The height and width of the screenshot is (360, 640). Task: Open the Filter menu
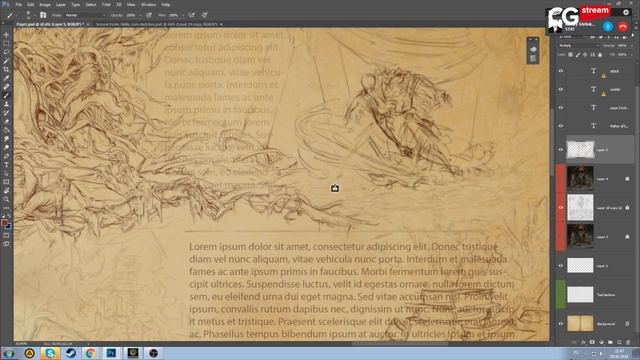106,4
